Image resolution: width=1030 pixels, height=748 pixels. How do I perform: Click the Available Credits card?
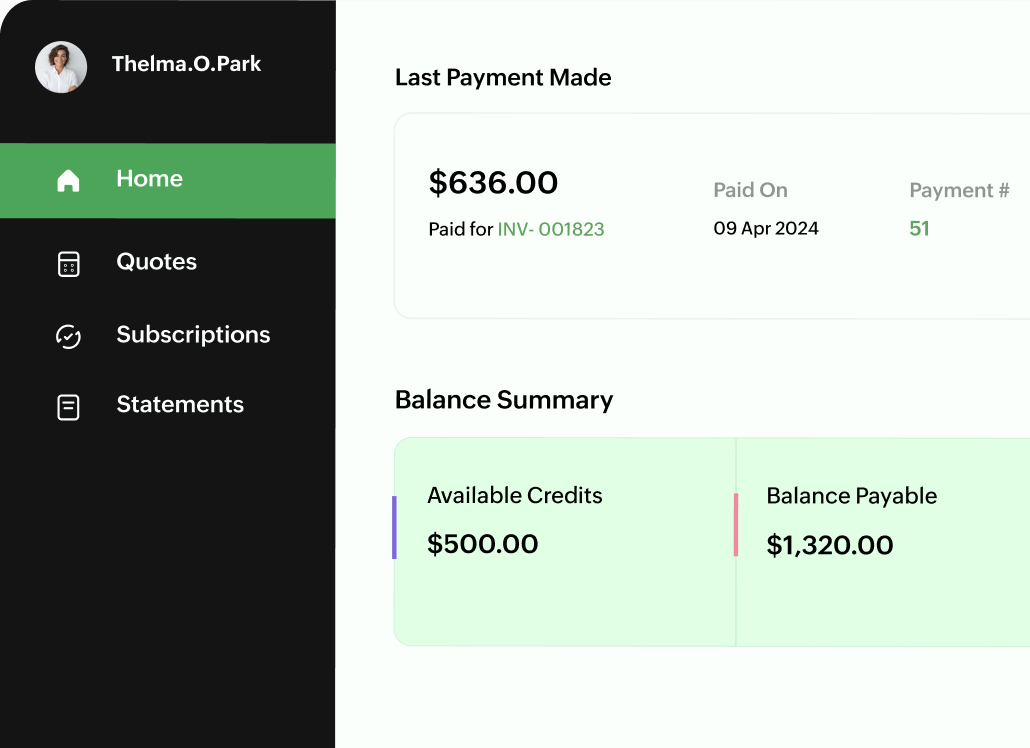tap(563, 540)
